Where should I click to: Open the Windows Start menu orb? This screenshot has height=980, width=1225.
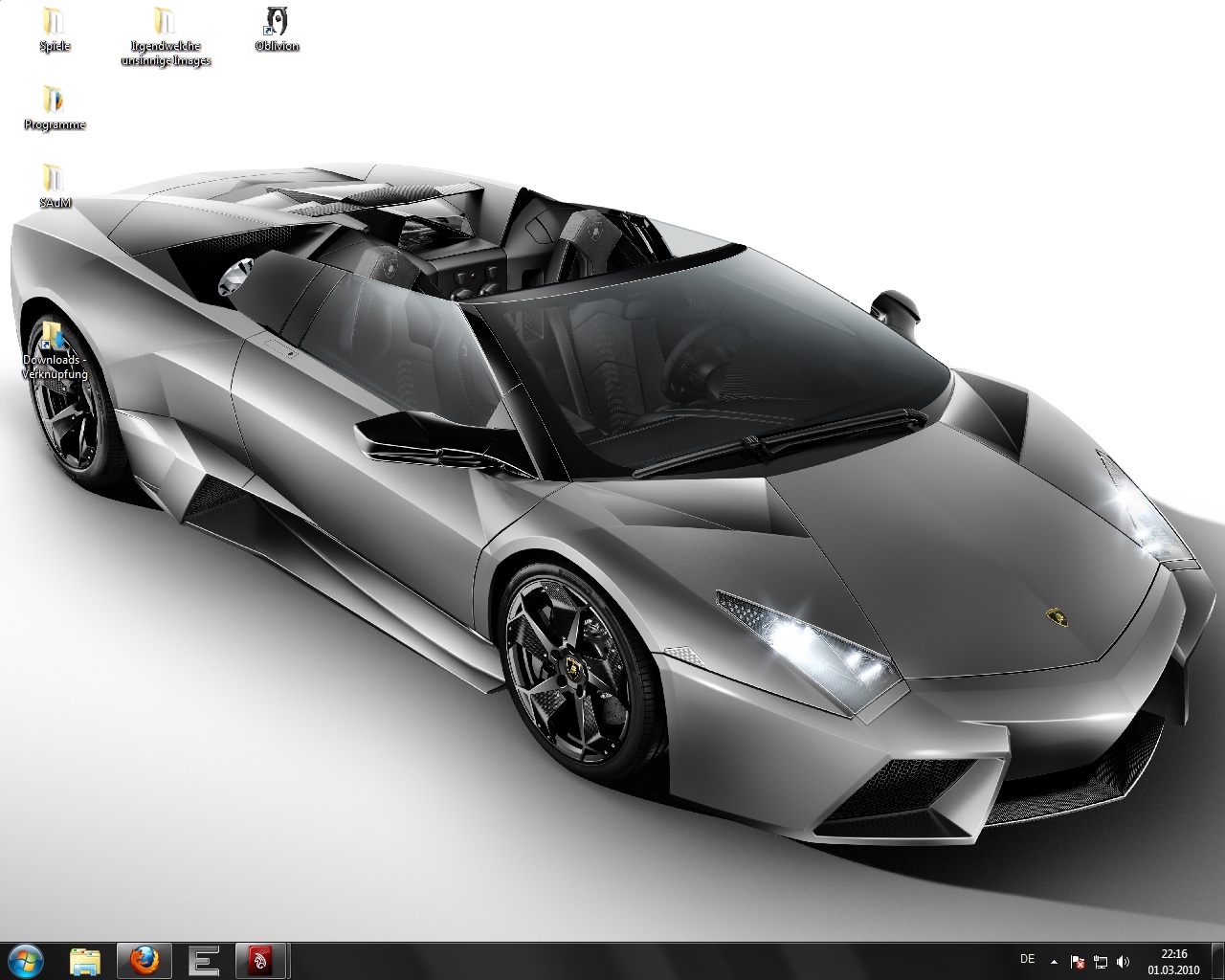[26, 960]
